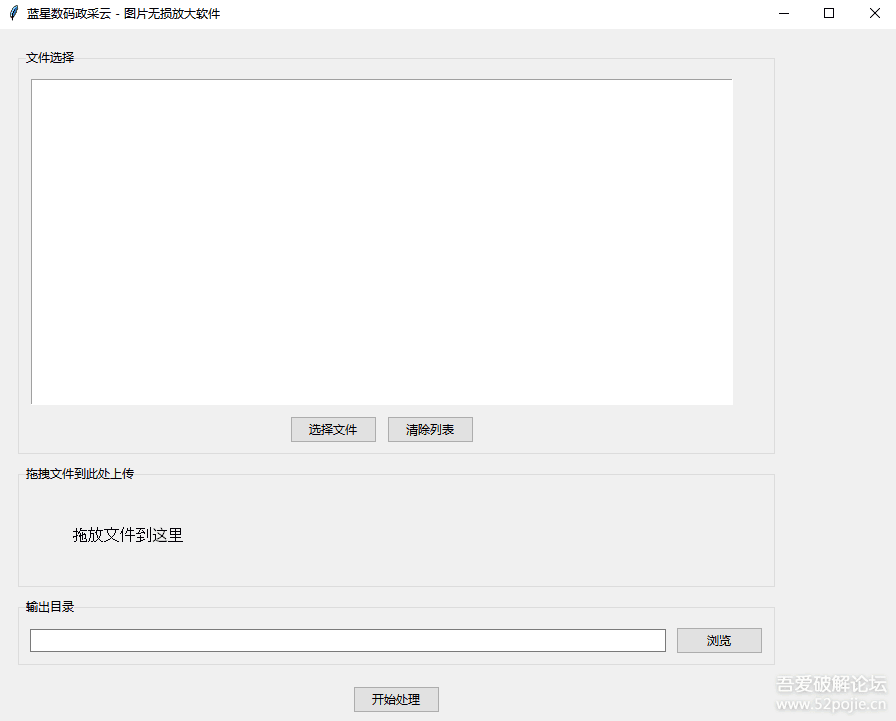Image resolution: width=896 pixels, height=721 pixels.
Task: Click the Python feather icon in title bar
Action: click(14, 13)
